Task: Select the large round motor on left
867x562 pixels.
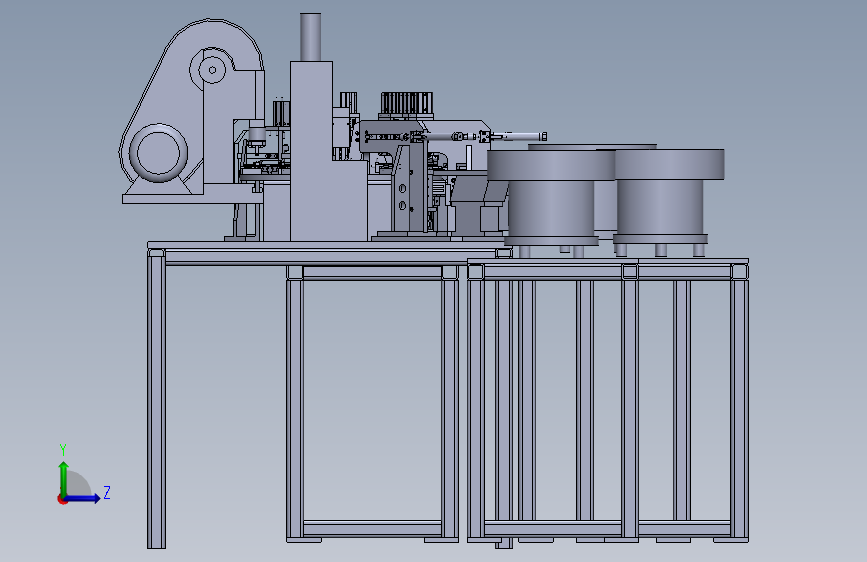Action: tap(158, 153)
